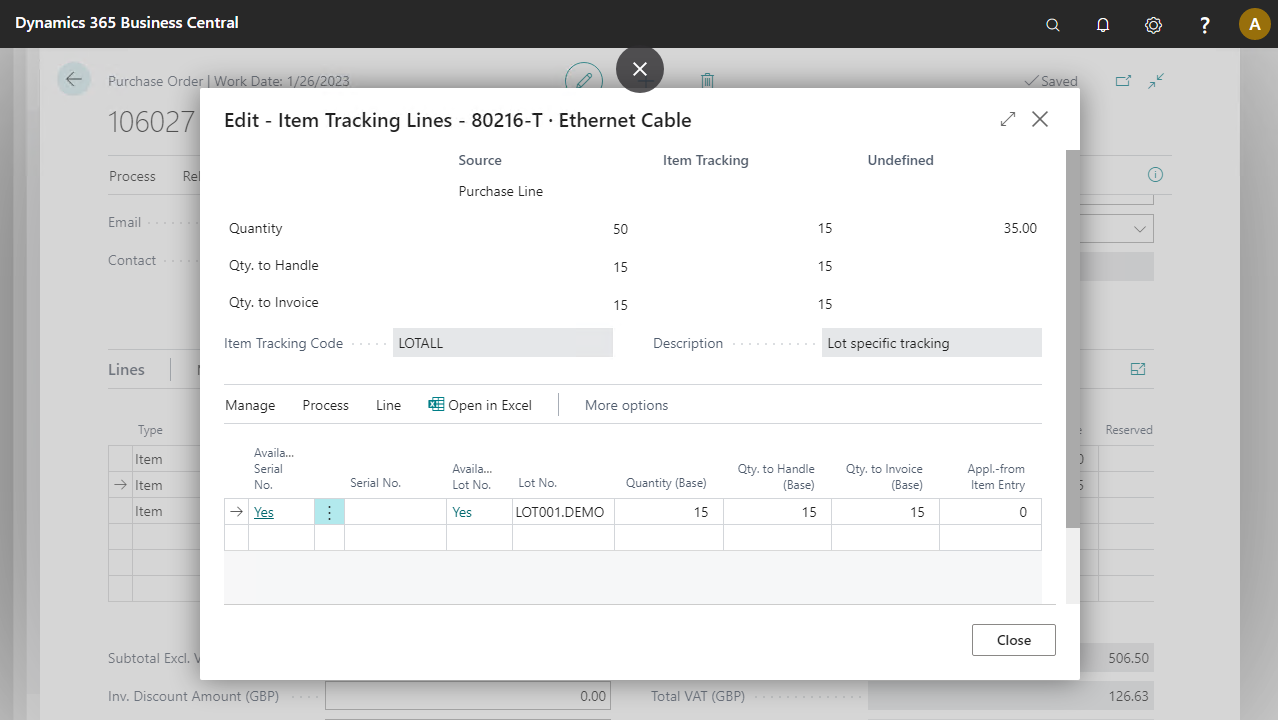Viewport: 1280px width, 720px height.
Task: Click the round dark close overlay button
Action: [640, 69]
